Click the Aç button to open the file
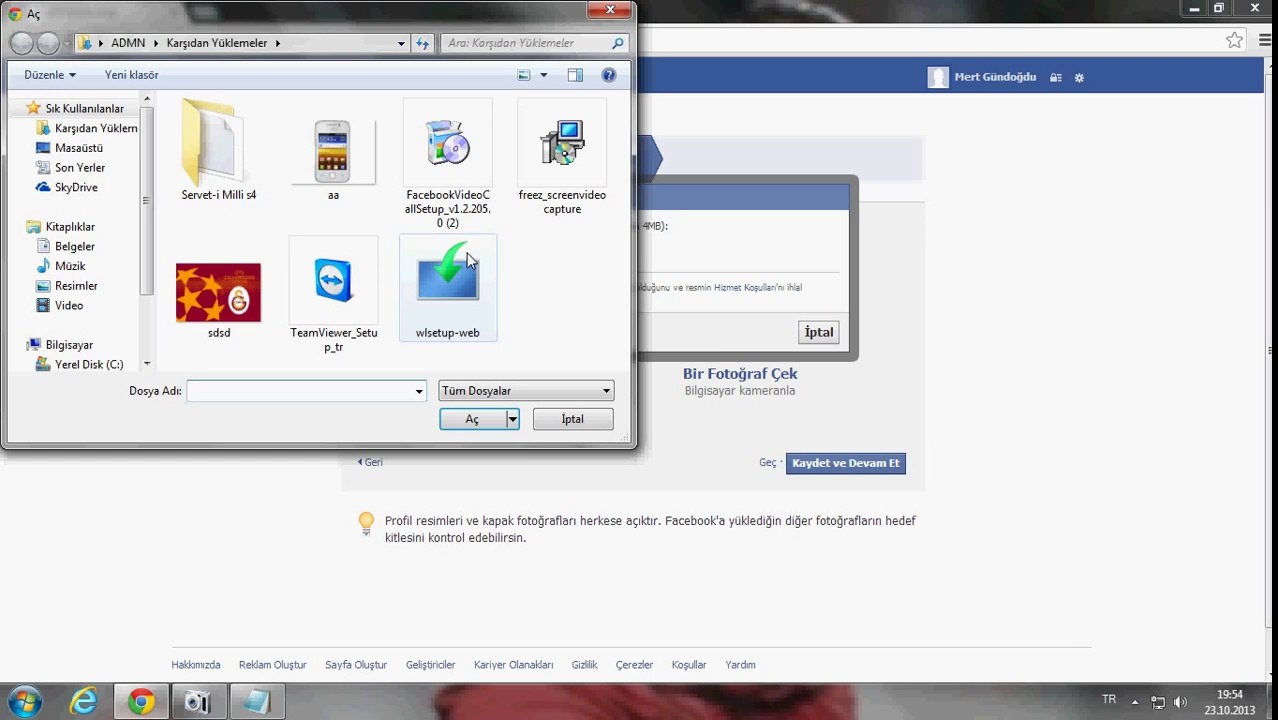The width and height of the screenshot is (1278, 720). pos(472,419)
